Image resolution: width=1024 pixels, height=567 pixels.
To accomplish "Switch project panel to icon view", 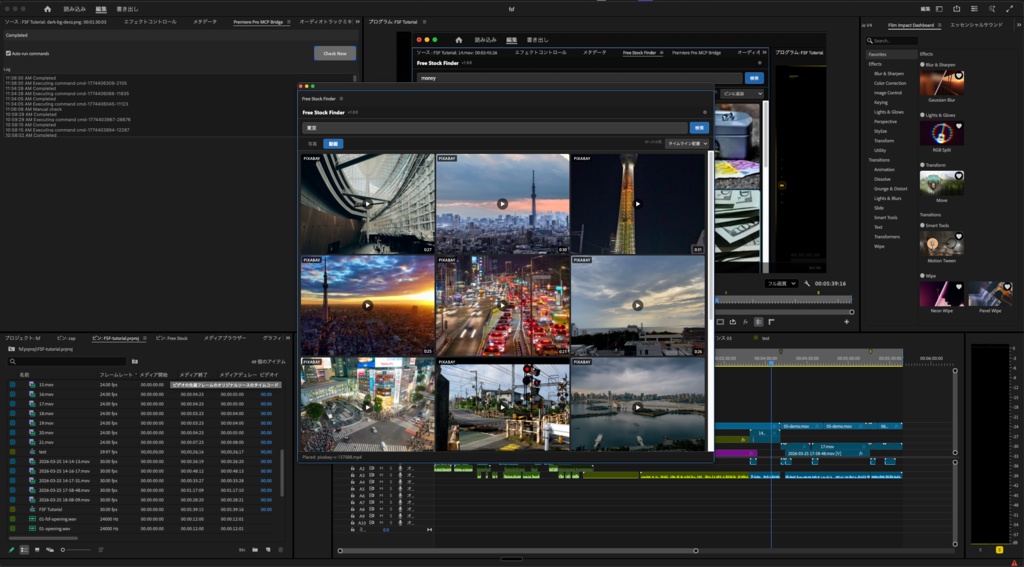I will click(37, 550).
